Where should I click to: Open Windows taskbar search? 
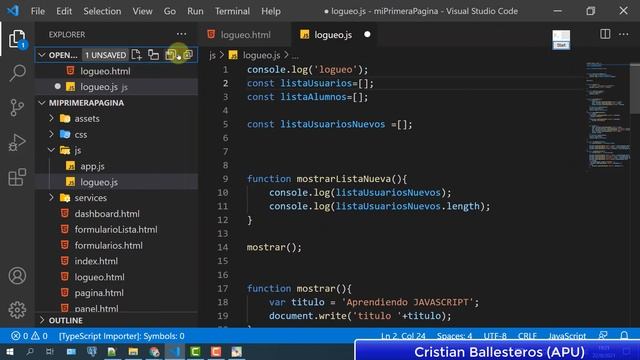(30, 351)
